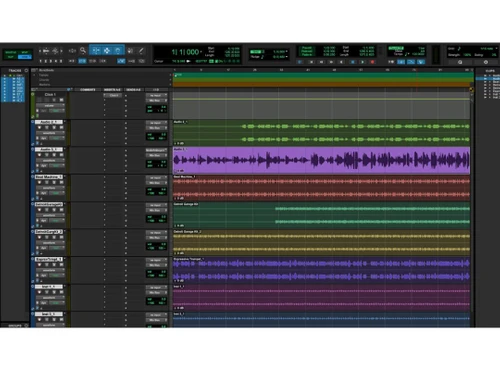The image size is (500, 375).
Task: Open Audio 1_1 track input selector
Action: click(x=156, y=150)
